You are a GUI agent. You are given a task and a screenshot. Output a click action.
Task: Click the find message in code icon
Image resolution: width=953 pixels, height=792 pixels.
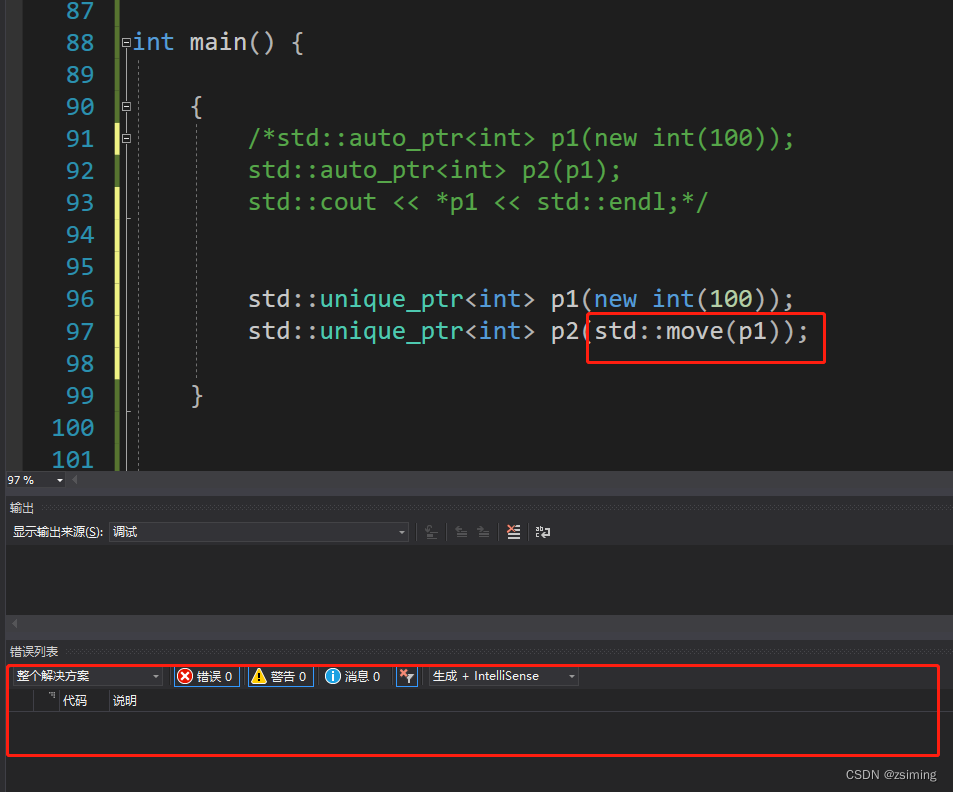point(432,532)
